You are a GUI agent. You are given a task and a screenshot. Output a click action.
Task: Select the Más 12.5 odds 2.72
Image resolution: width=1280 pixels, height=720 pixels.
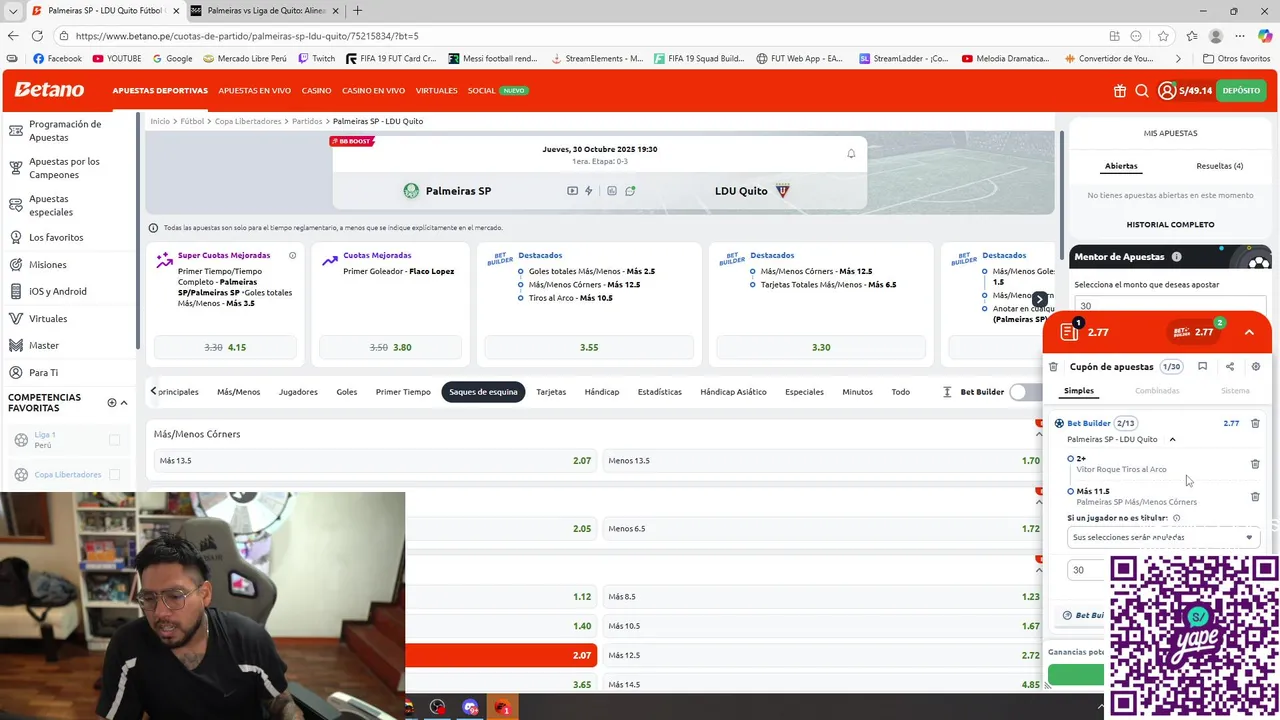[x=824, y=655]
